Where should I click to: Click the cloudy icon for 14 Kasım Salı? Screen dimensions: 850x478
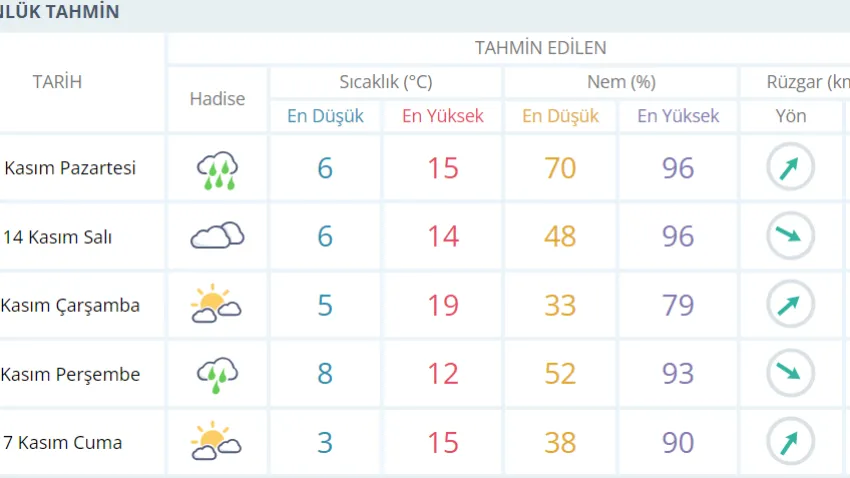click(x=217, y=237)
